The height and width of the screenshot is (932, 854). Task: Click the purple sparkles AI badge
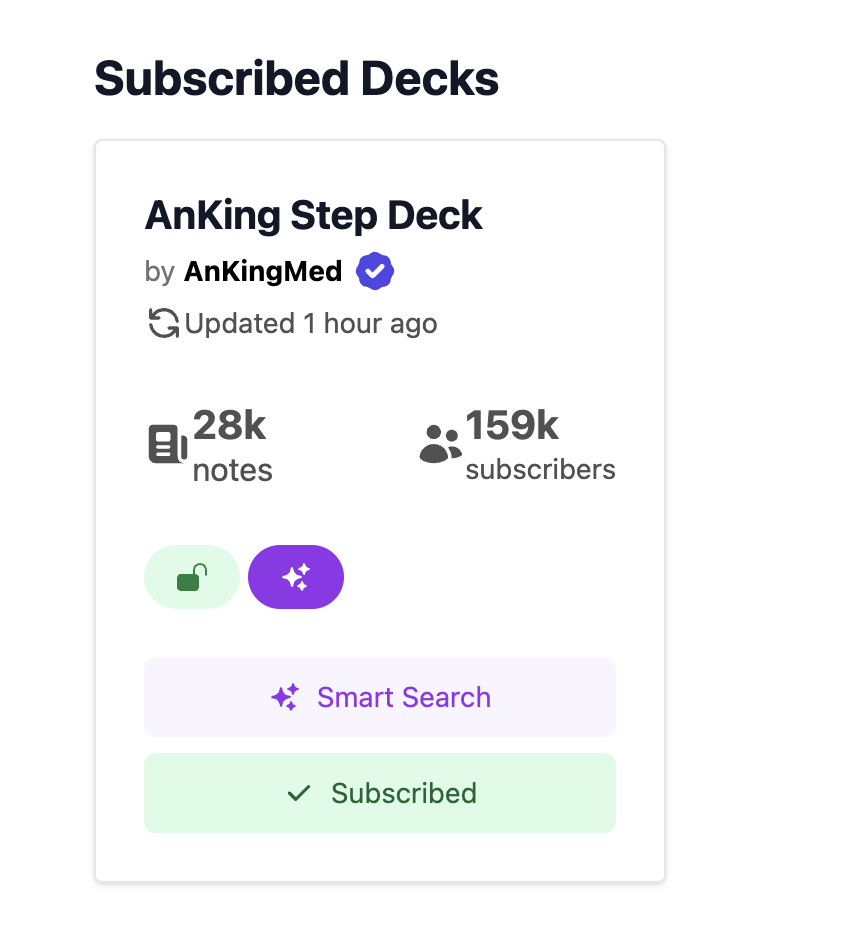296,577
